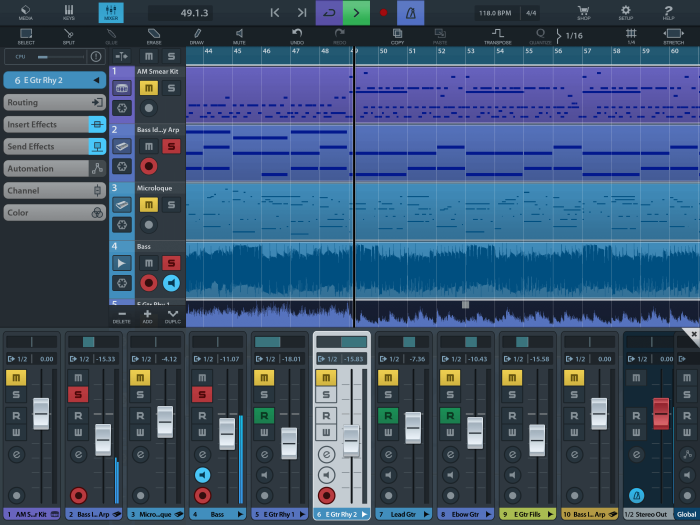This screenshot has width=700, height=525.
Task: Open the Ebow Gtr routing 1/2 selector
Action: (x=452, y=358)
